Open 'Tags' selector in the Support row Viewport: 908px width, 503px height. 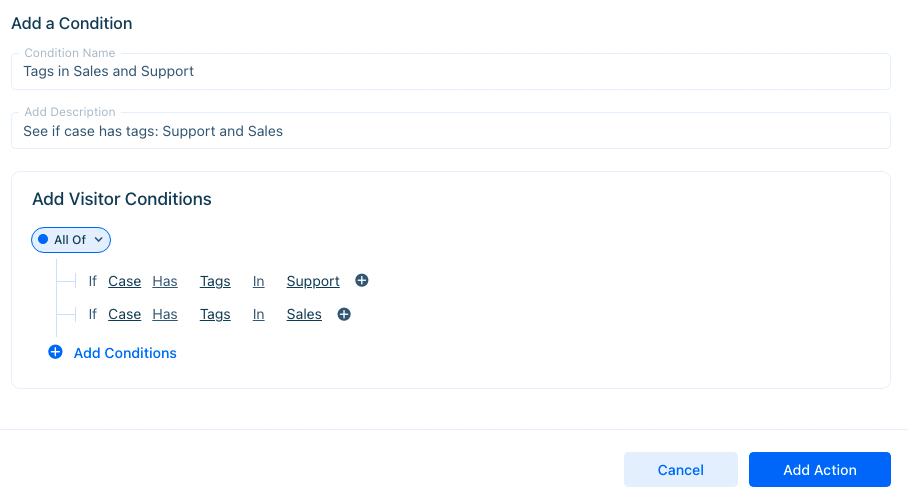pyautogui.click(x=215, y=281)
